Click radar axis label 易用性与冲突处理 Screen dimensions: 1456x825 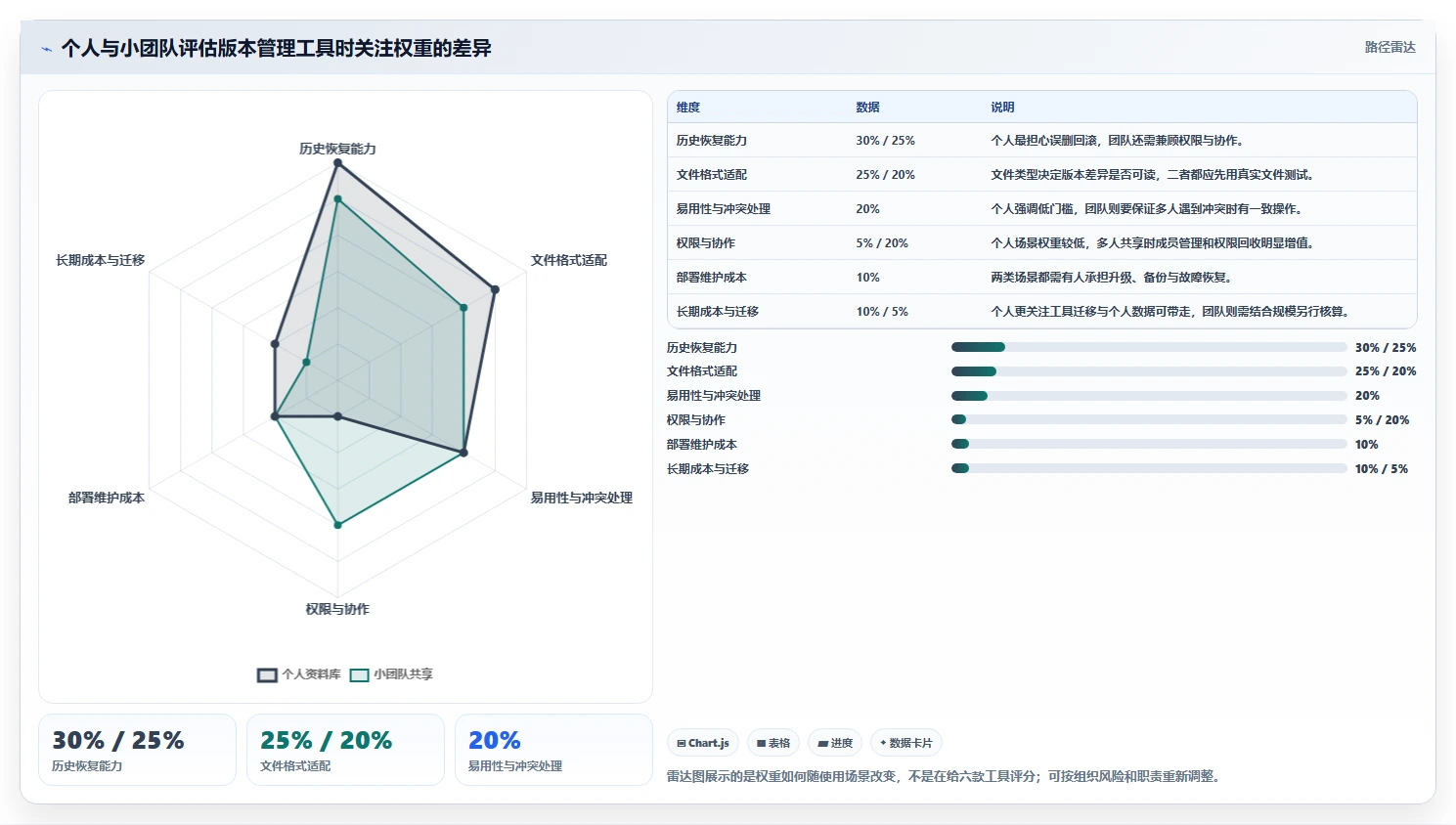[581, 498]
